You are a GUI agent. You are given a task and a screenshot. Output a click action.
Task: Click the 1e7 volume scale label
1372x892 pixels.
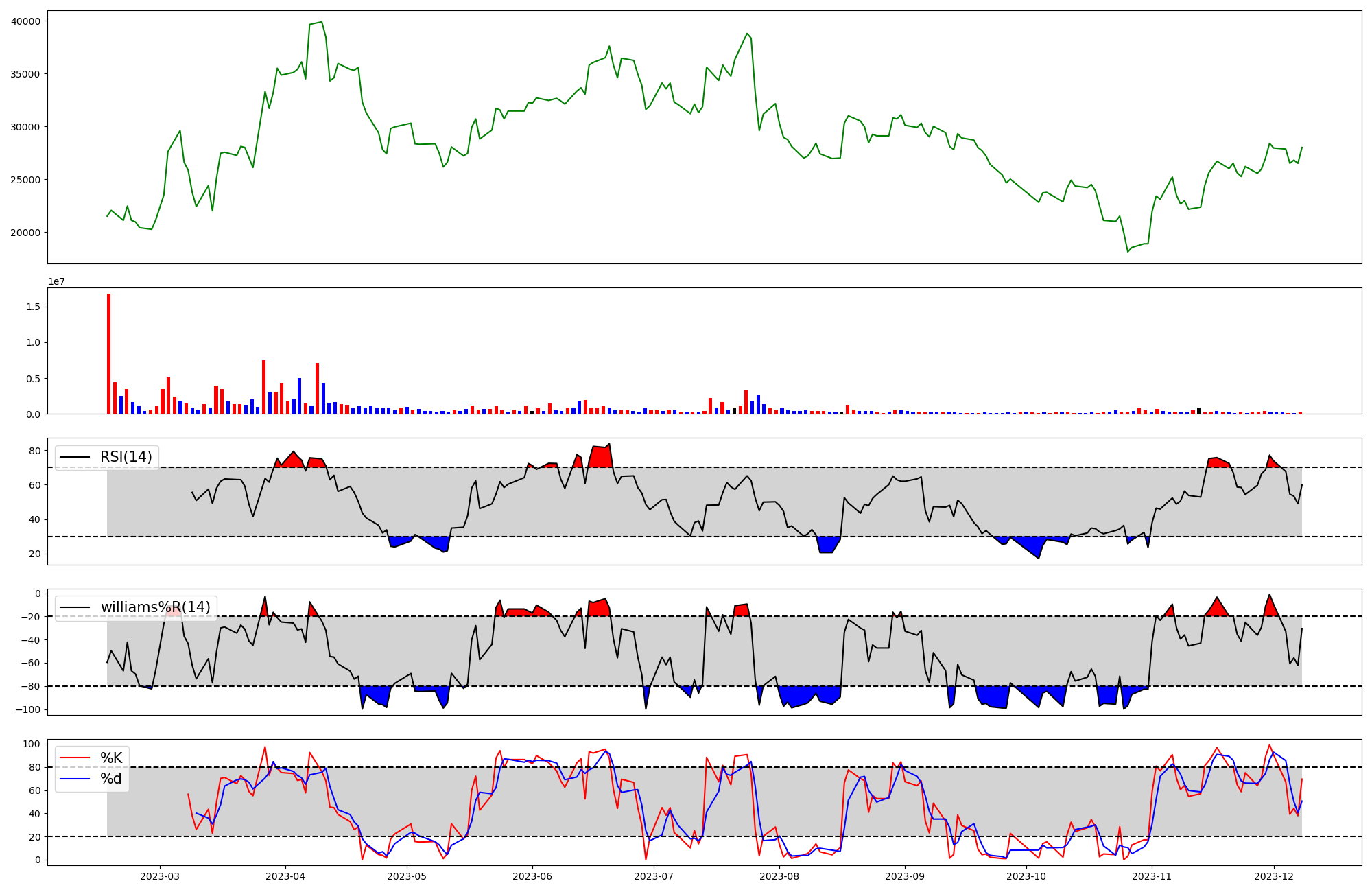click(56, 281)
